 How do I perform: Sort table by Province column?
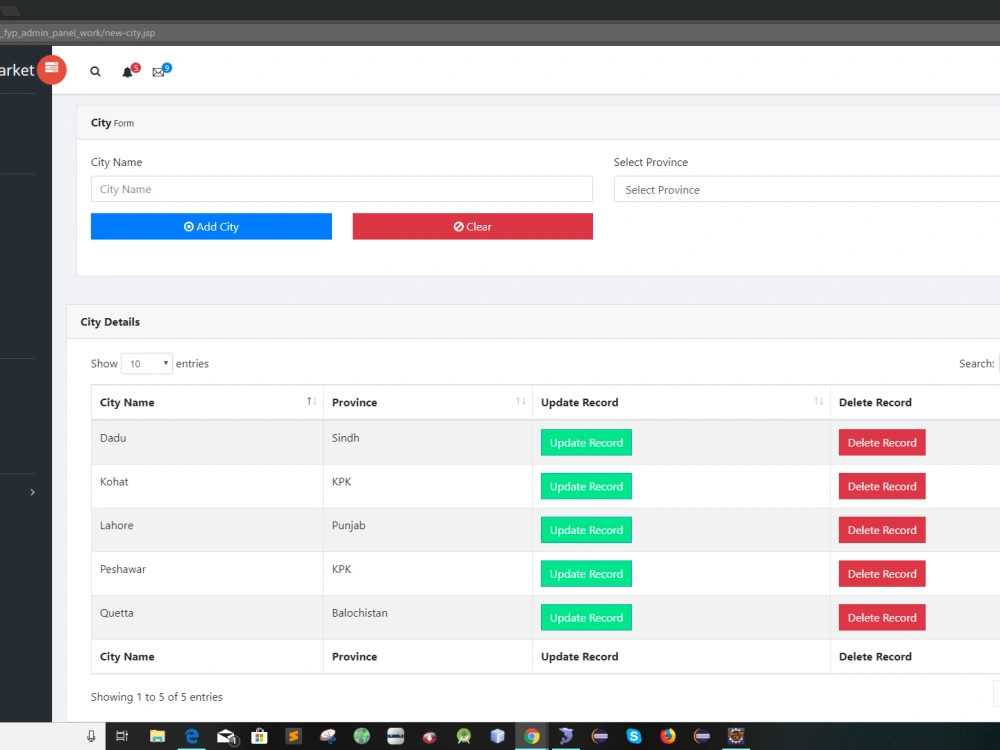point(427,402)
